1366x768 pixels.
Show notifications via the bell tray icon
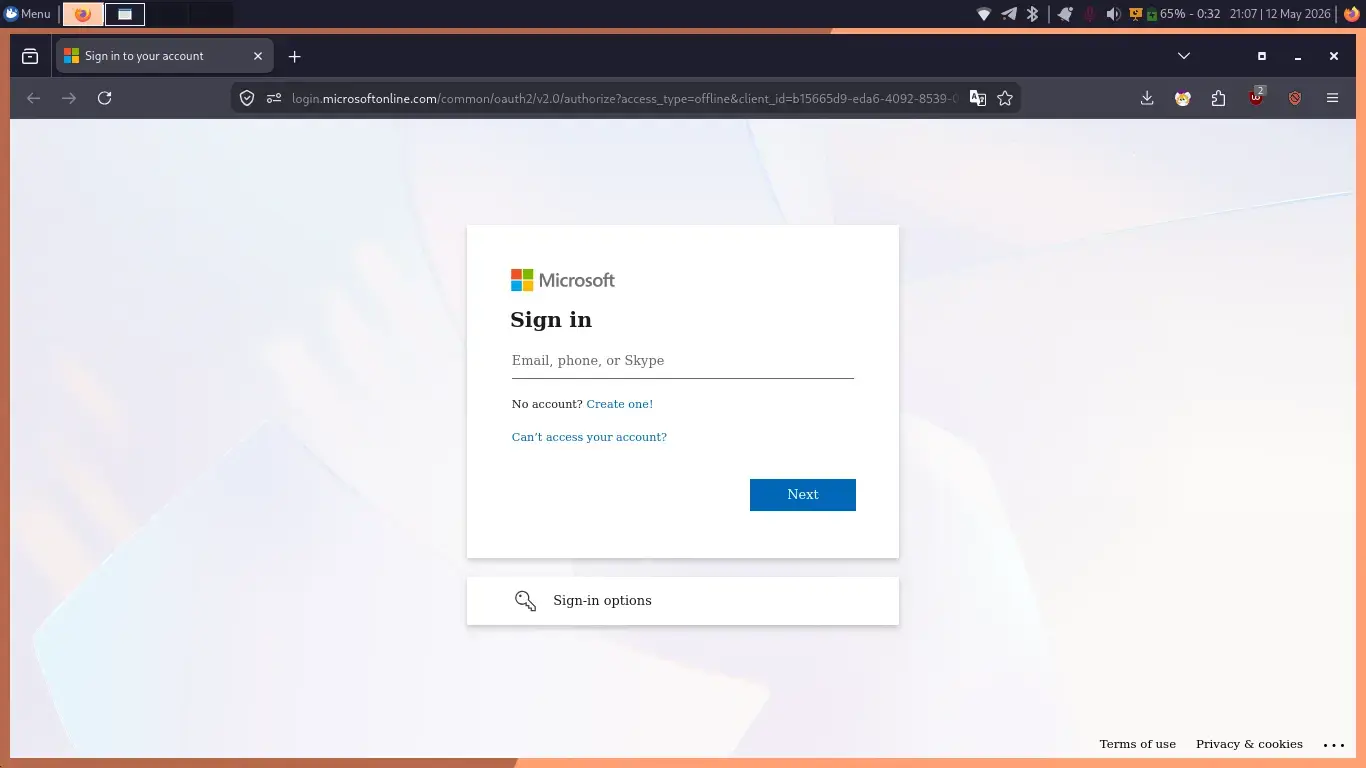1065,14
